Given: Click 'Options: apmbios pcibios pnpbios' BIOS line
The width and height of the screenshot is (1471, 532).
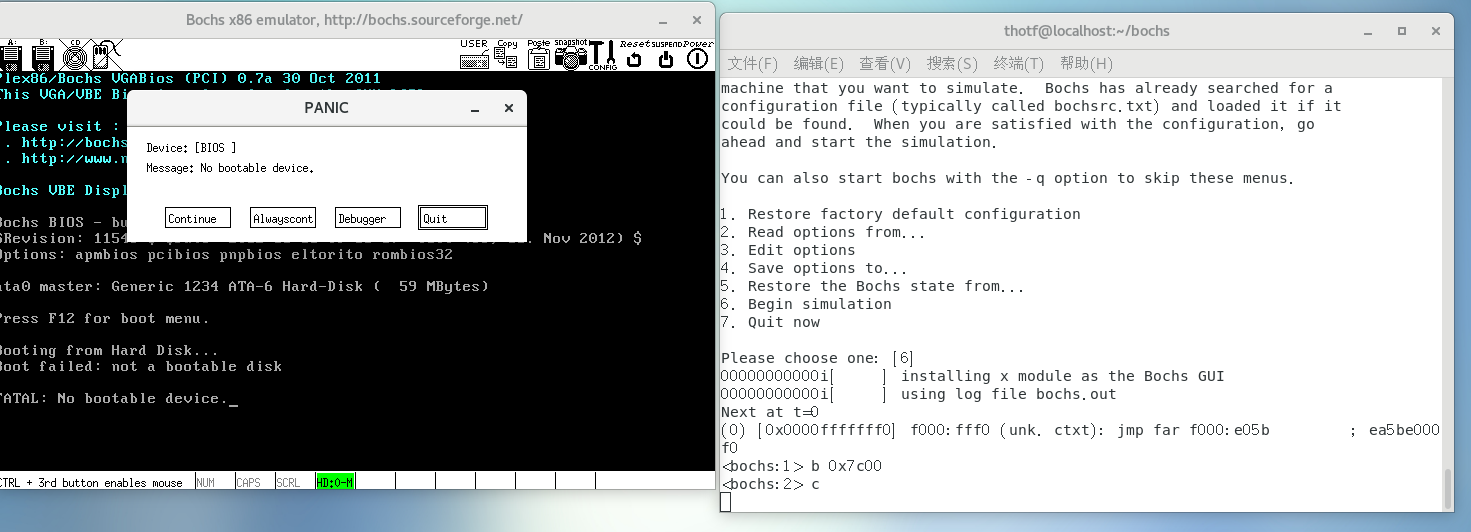Looking at the screenshot, I should point(227,254).
